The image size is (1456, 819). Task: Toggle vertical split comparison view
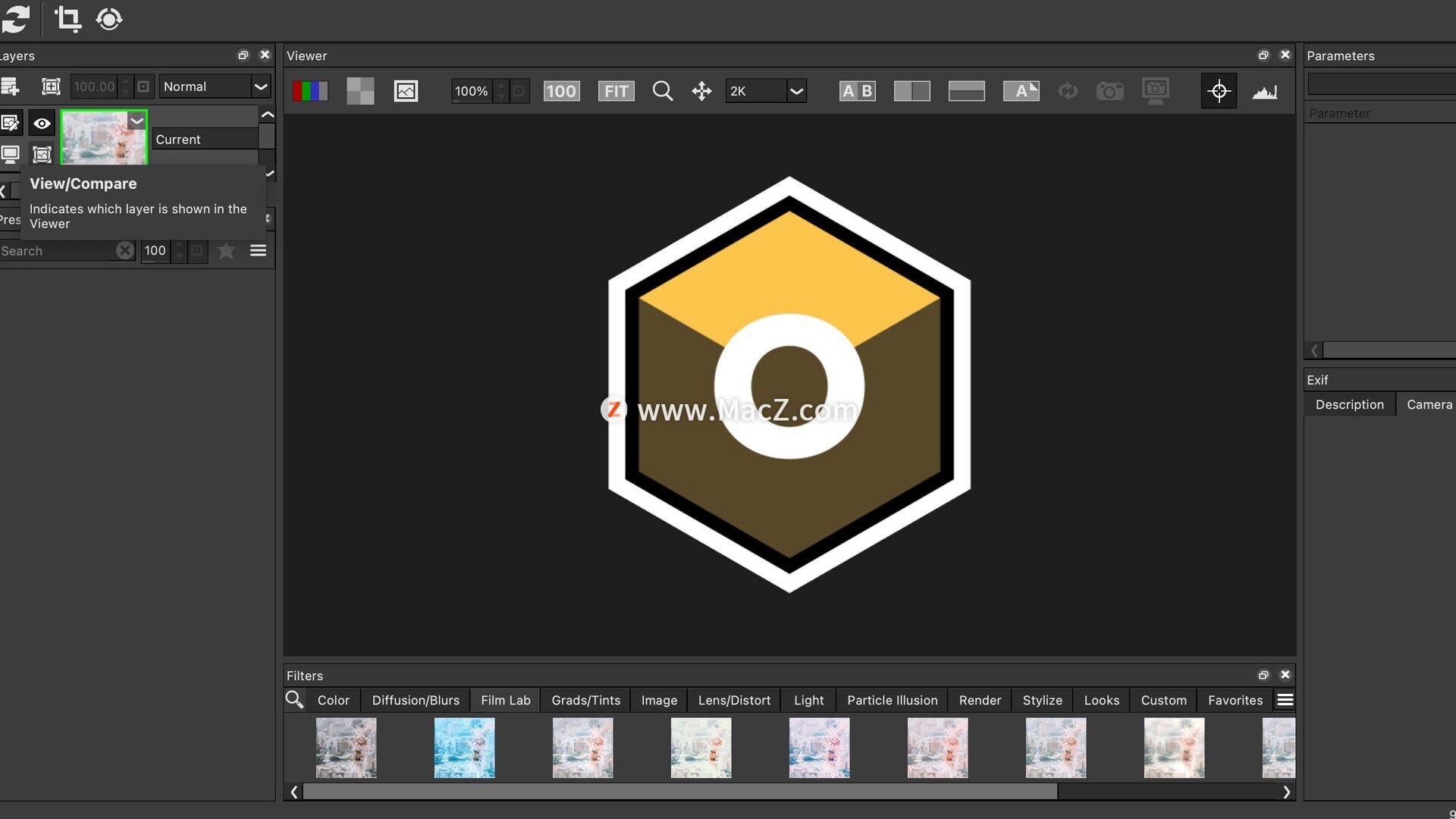912,91
